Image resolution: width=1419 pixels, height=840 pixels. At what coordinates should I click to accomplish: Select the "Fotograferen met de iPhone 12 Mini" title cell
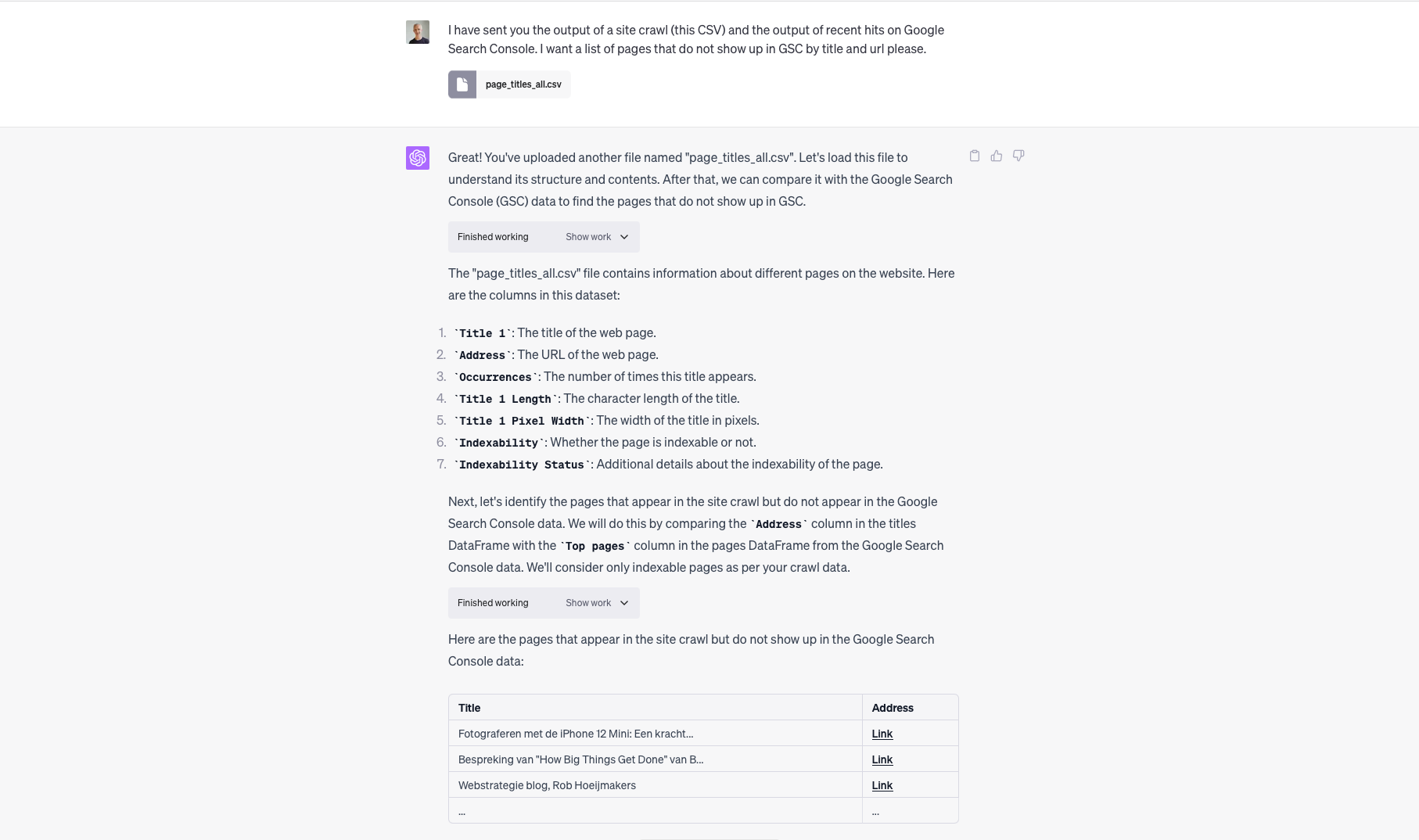tap(576, 734)
